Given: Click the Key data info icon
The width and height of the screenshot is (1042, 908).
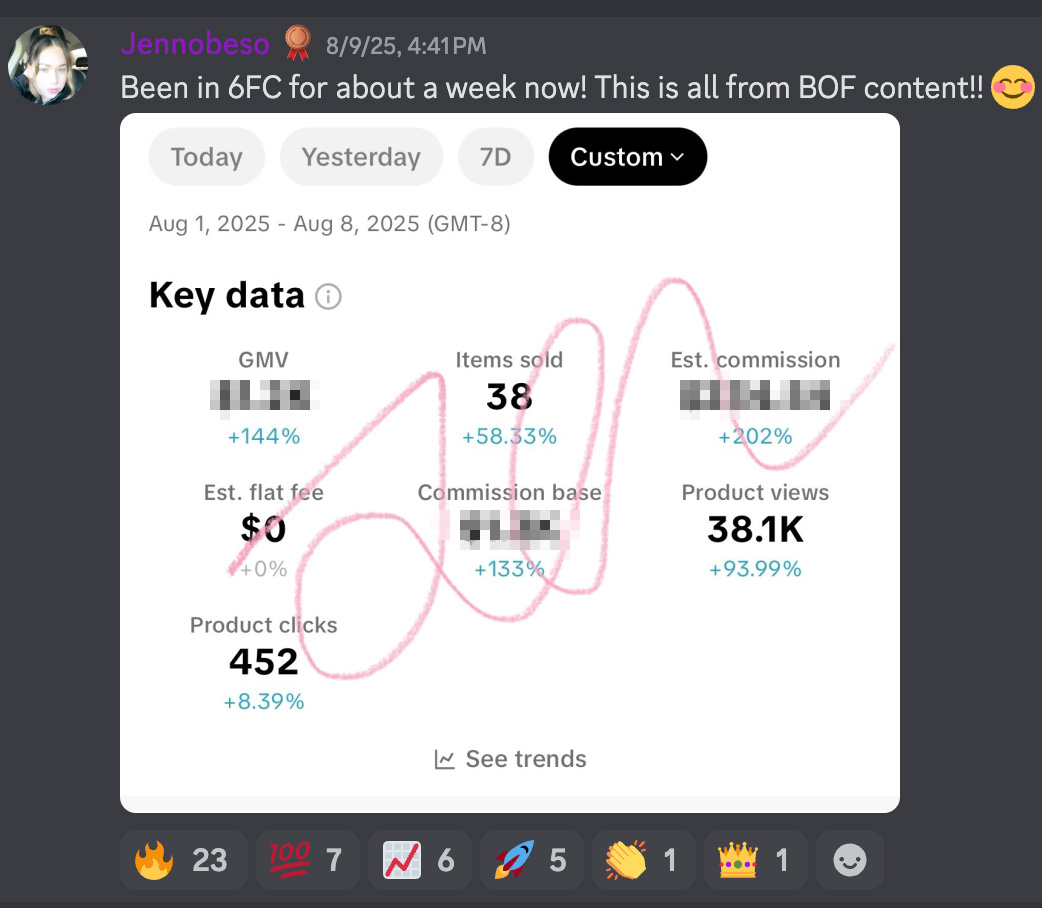Looking at the screenshot, I should pyautogui.click(x=328, y=297).
